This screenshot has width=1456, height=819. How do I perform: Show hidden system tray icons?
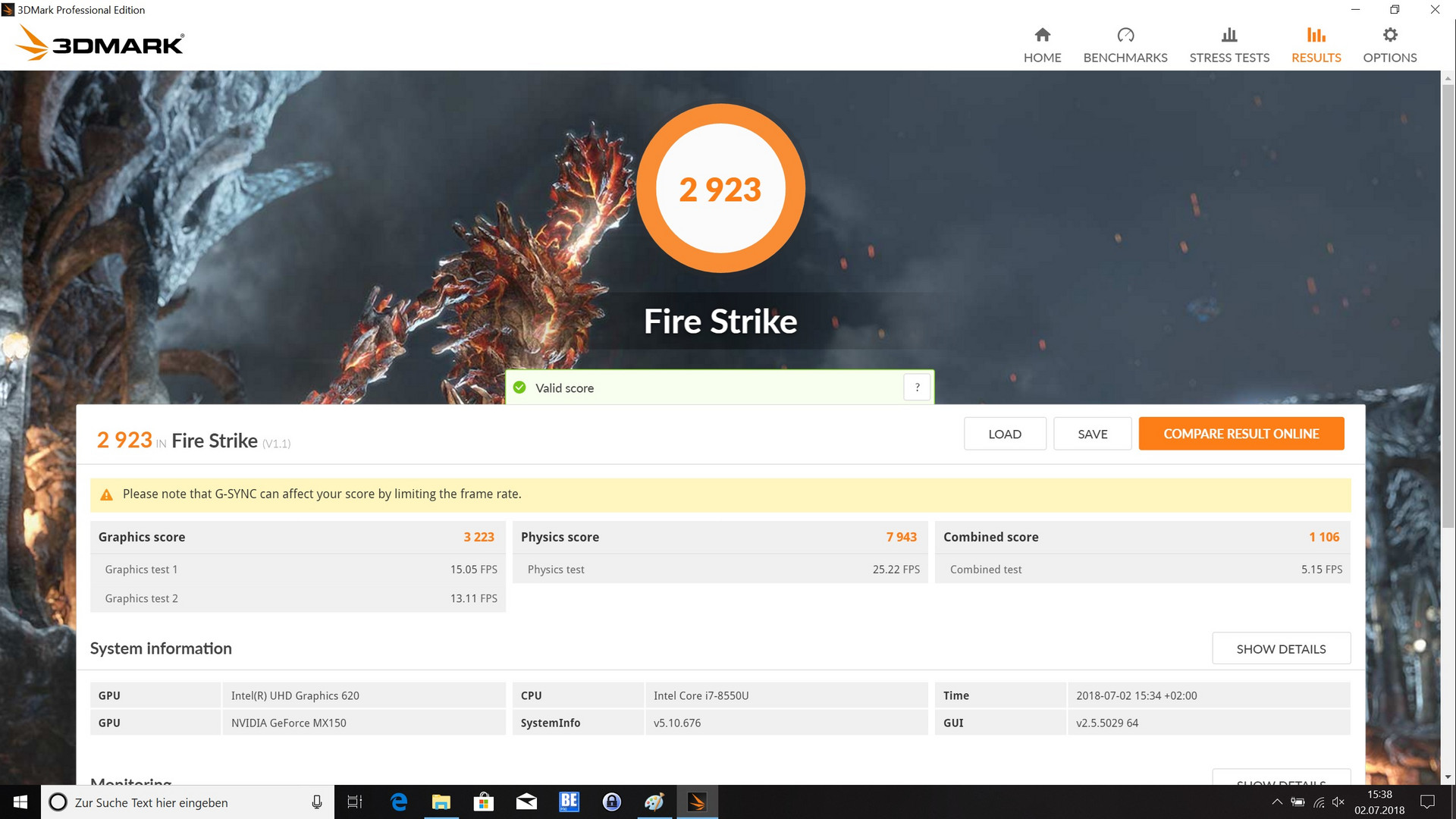click(x=1277, y=802)
